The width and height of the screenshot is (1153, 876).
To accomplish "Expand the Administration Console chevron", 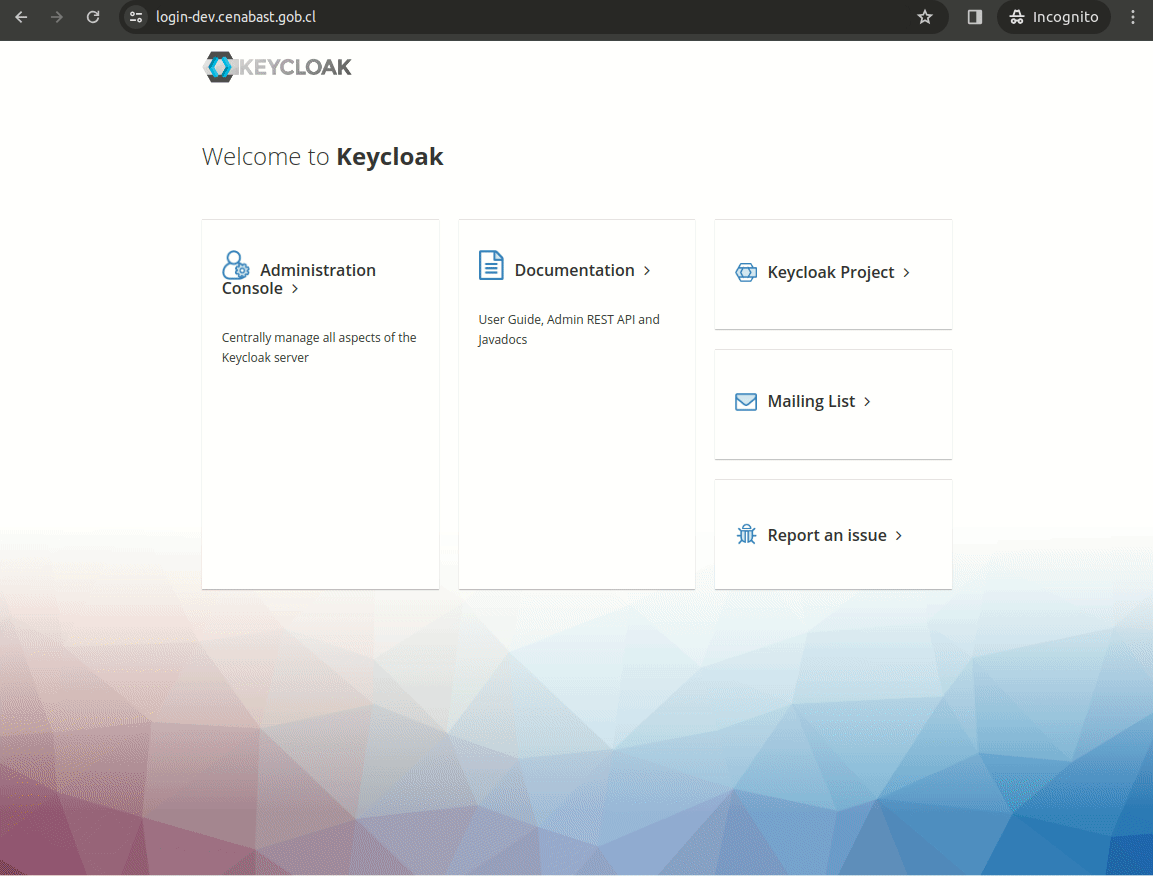I will tap(294, 288).
